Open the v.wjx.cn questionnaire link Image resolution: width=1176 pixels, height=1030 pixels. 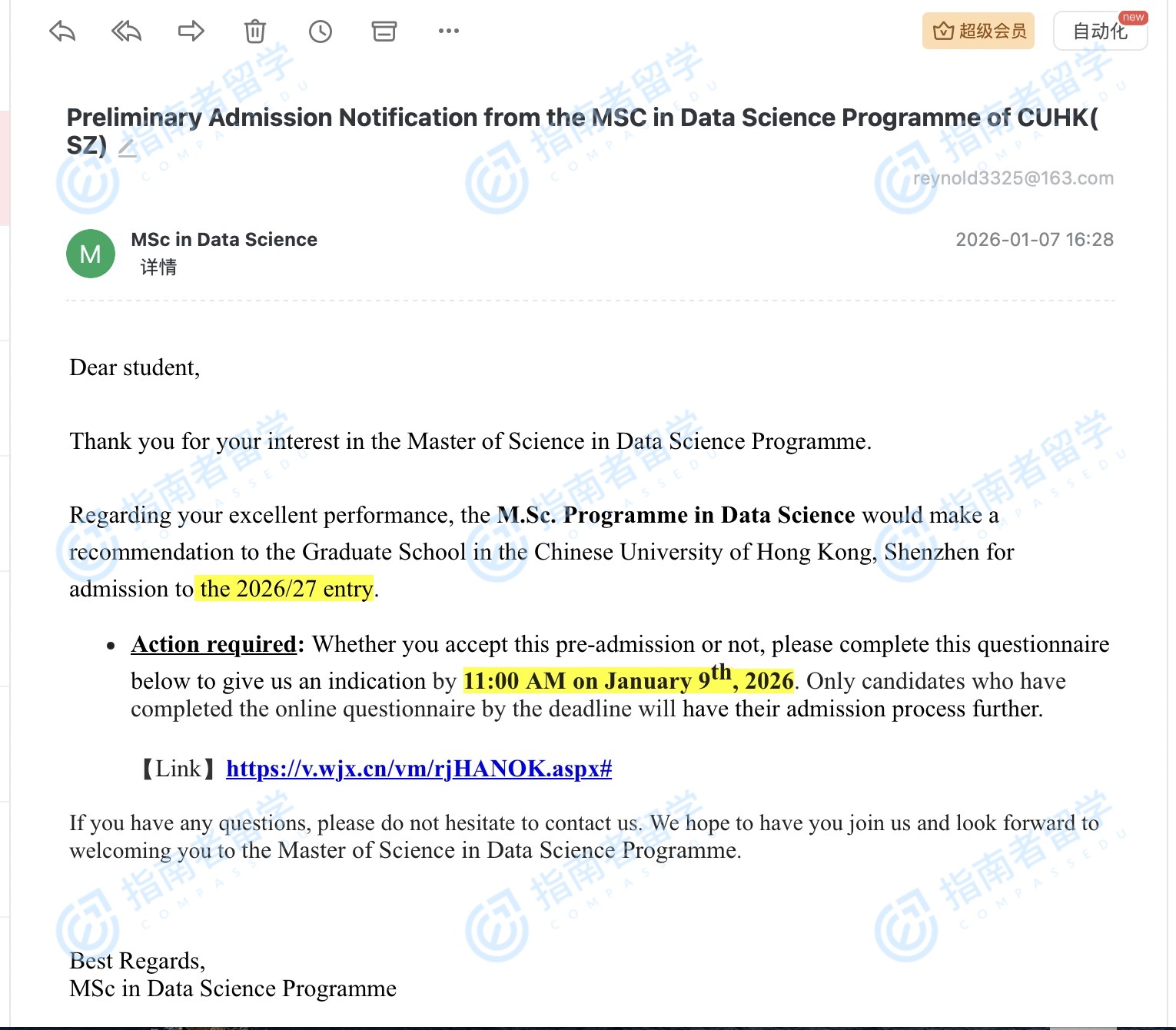(418, 769)
